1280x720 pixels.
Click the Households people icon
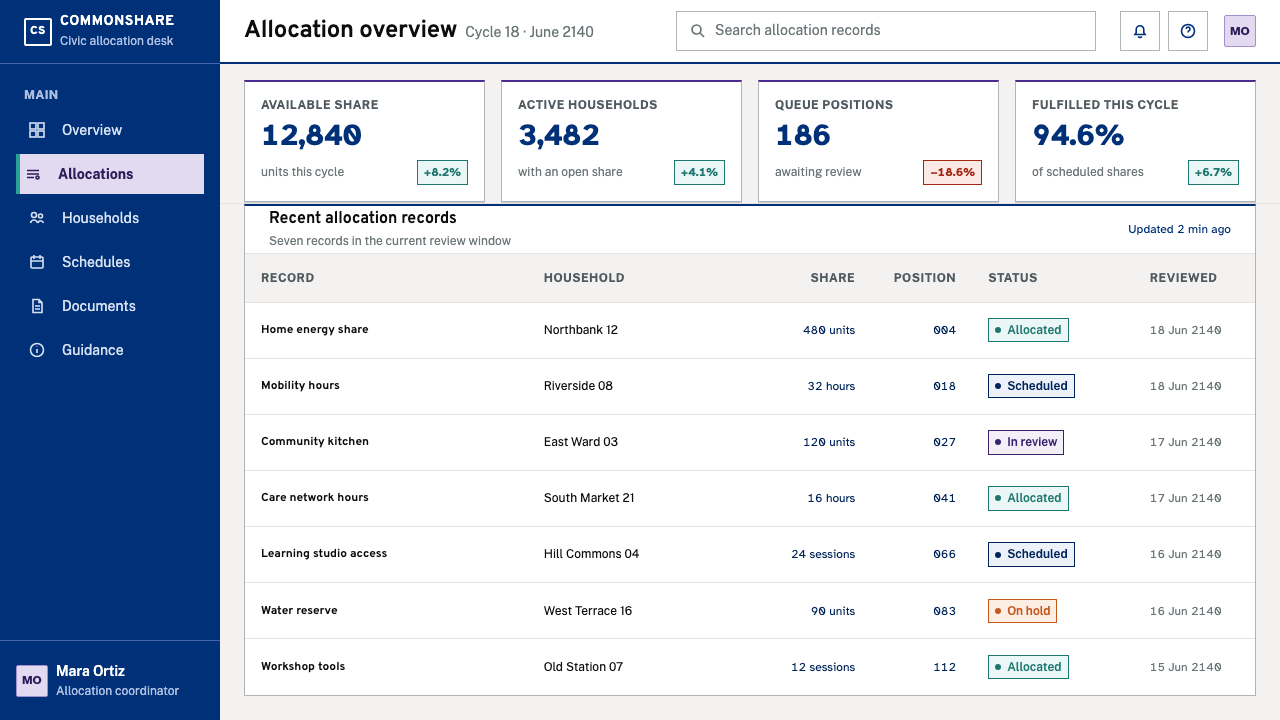(37, 218)
